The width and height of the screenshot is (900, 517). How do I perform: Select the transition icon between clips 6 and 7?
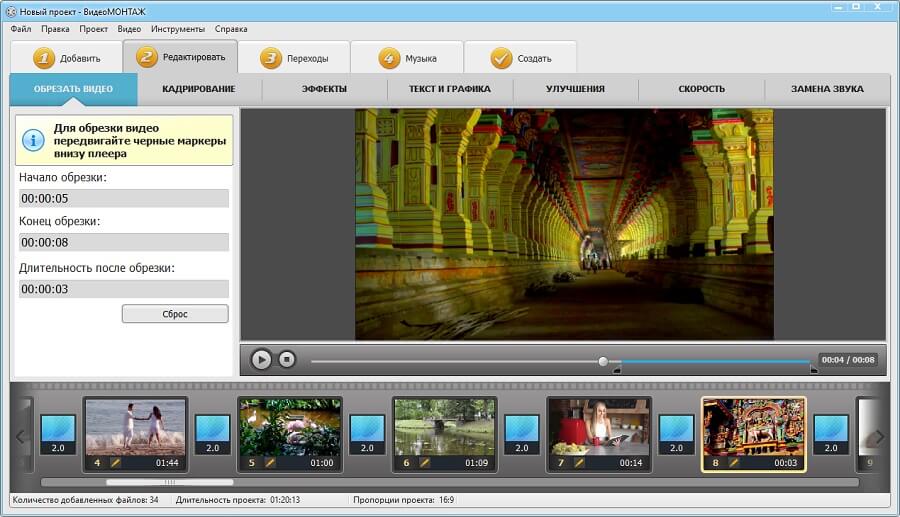[522, 434]
